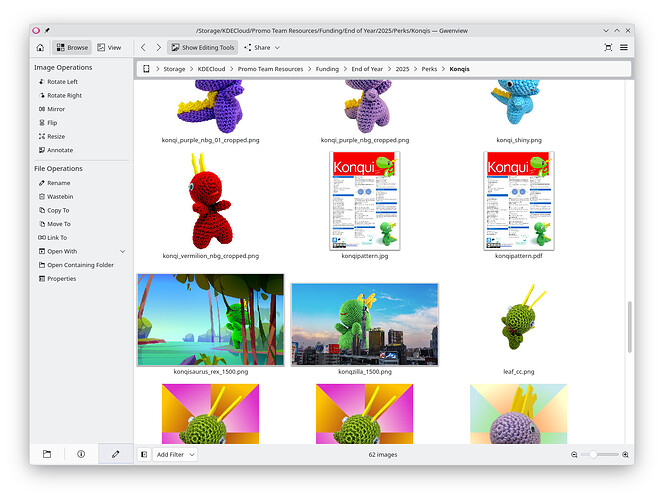This screenshot has width=663, height=500.
Task: Open the Annotate tool
Action: pyautogui.click(x=59, y=150)
